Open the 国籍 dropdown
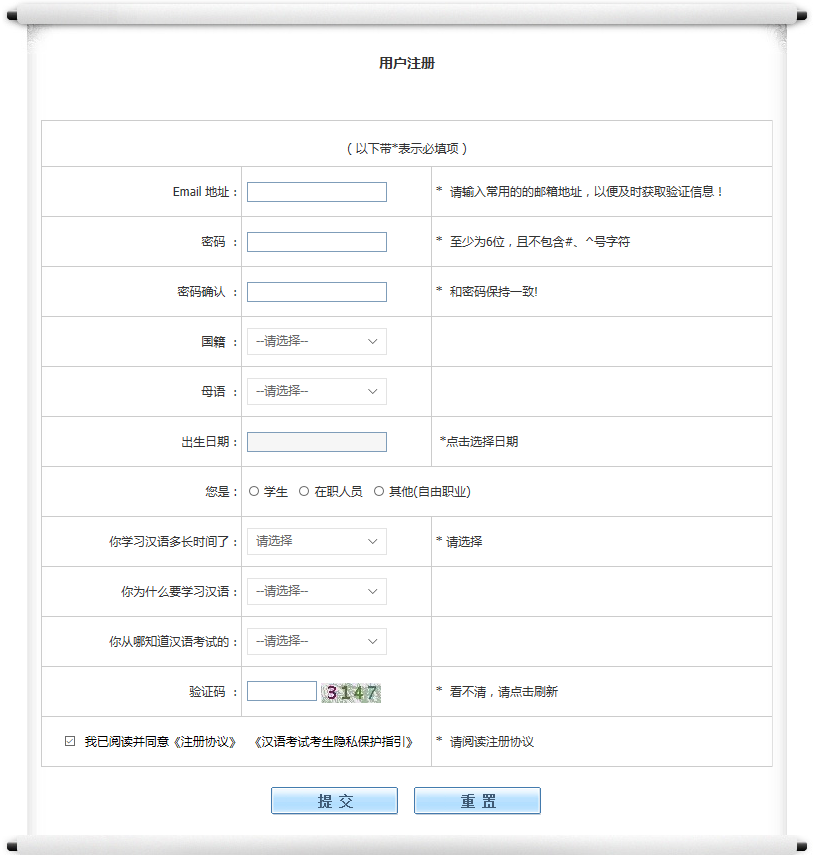The height and width of the screenshot is (864, 818). [316, 342]
